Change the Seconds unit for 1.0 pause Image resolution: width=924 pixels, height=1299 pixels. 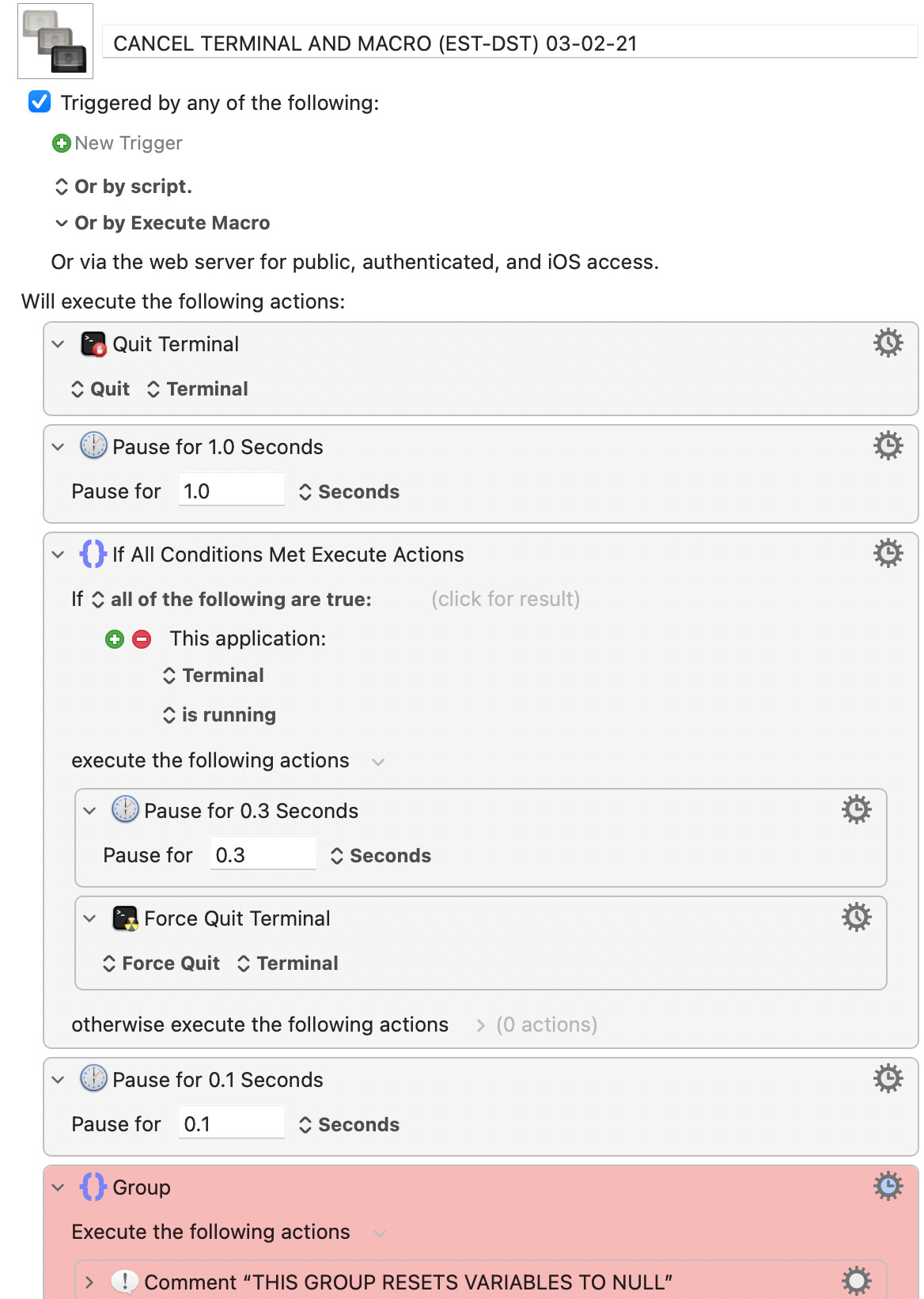pyautogui.click(x=350, y=492)
